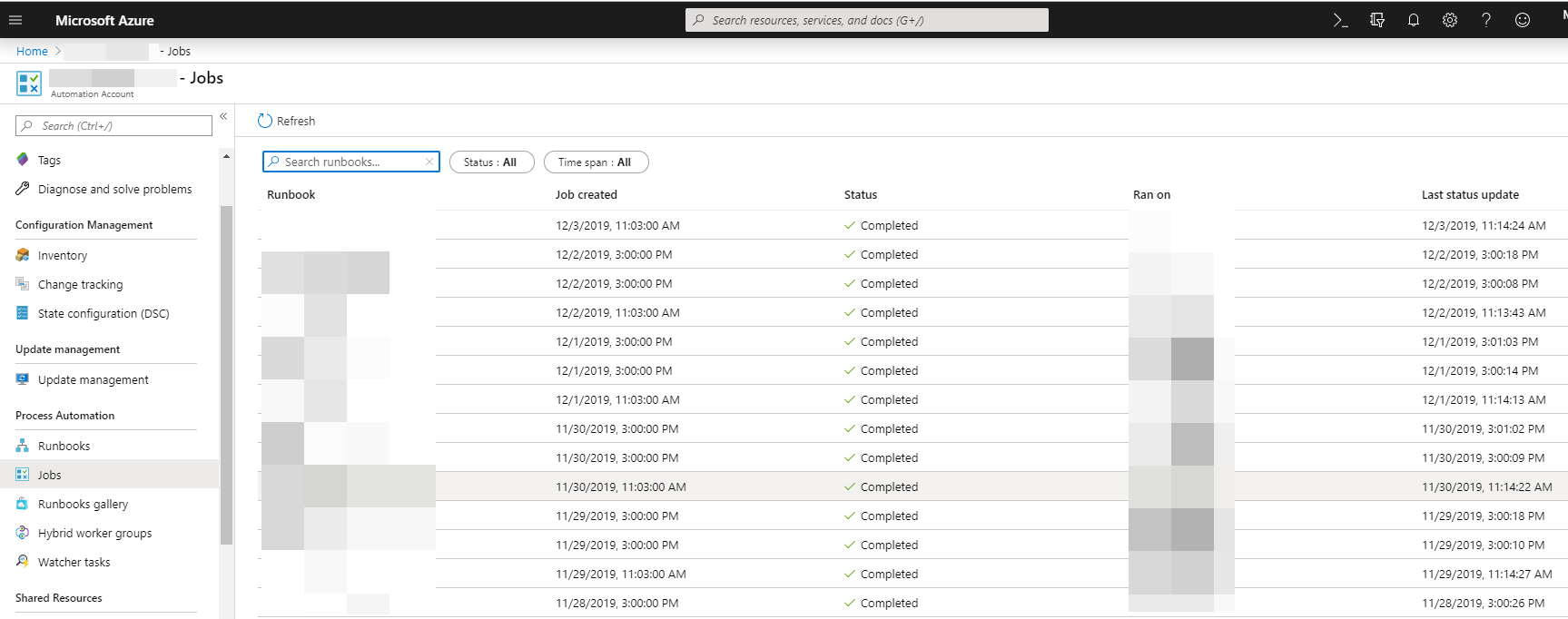This screenshot has height=619, width=1568.
Task: Open Inventory in the sidebar
Action: [63, 255]
